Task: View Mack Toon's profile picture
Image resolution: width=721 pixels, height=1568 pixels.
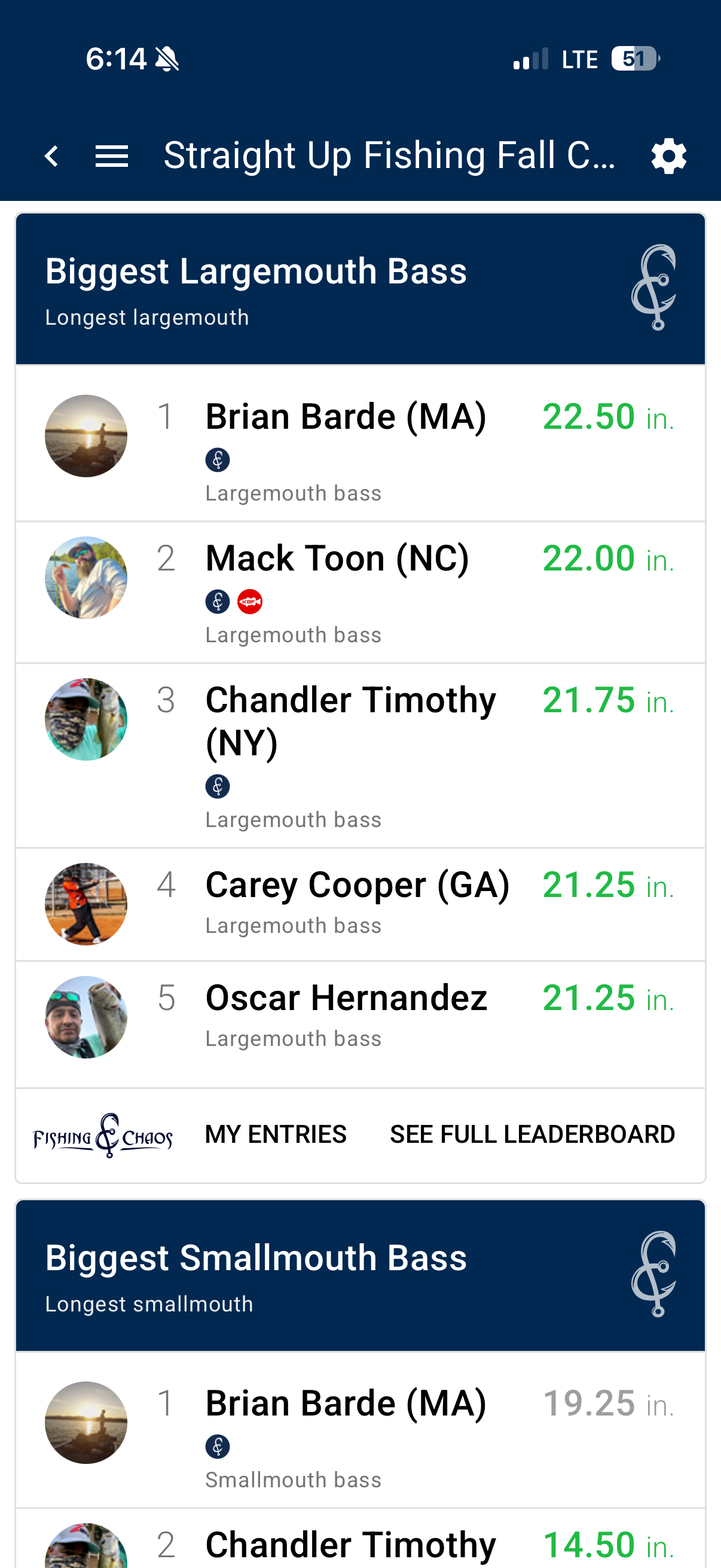Action: [x=85, y=578]
